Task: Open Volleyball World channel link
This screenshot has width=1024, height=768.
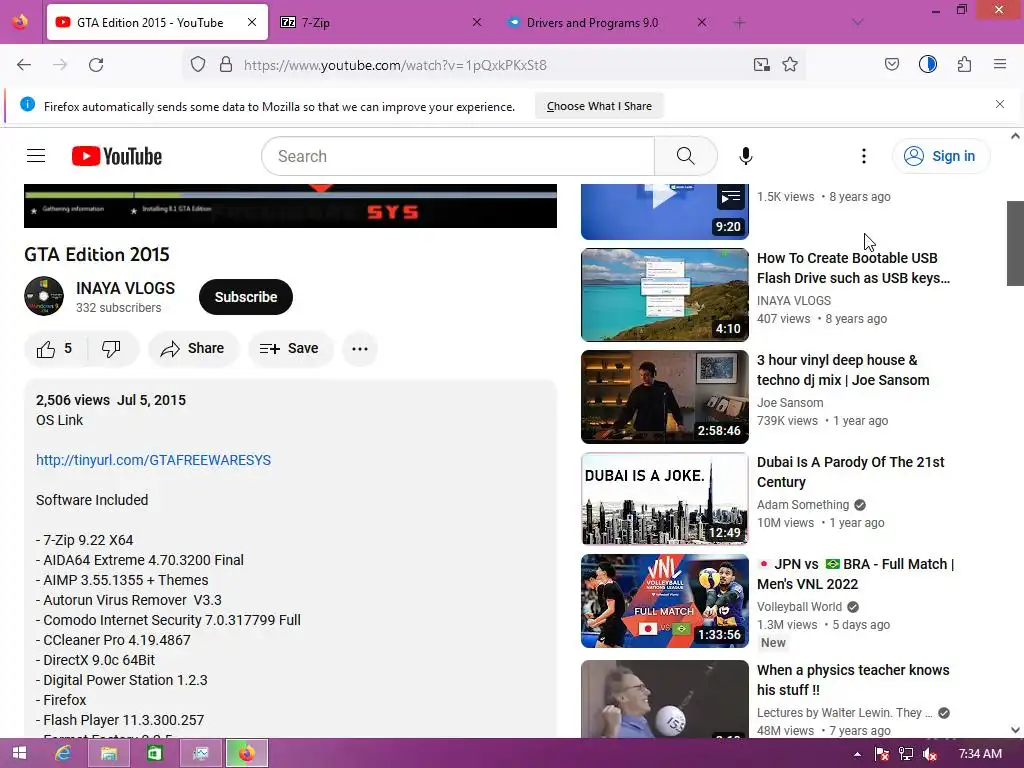Action: click(799, 607)
